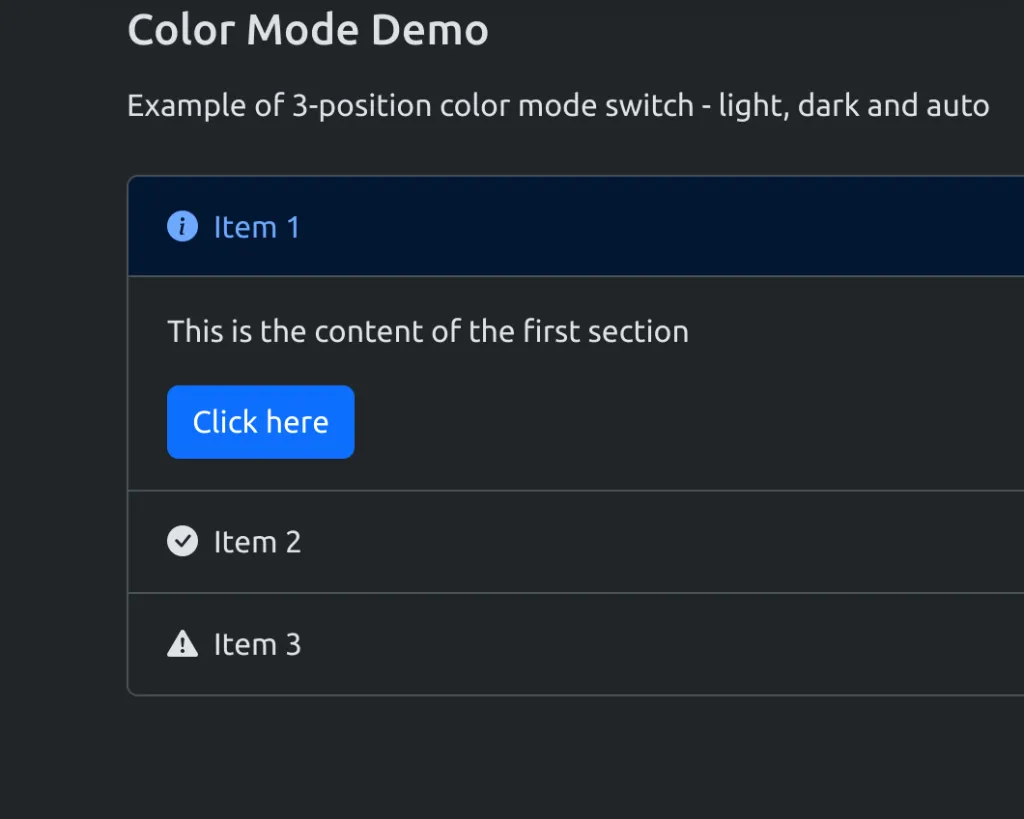Viewport: 1024px width, 819px height.
Task: Click the "Item 3" label text
Action: coord(257,645)
